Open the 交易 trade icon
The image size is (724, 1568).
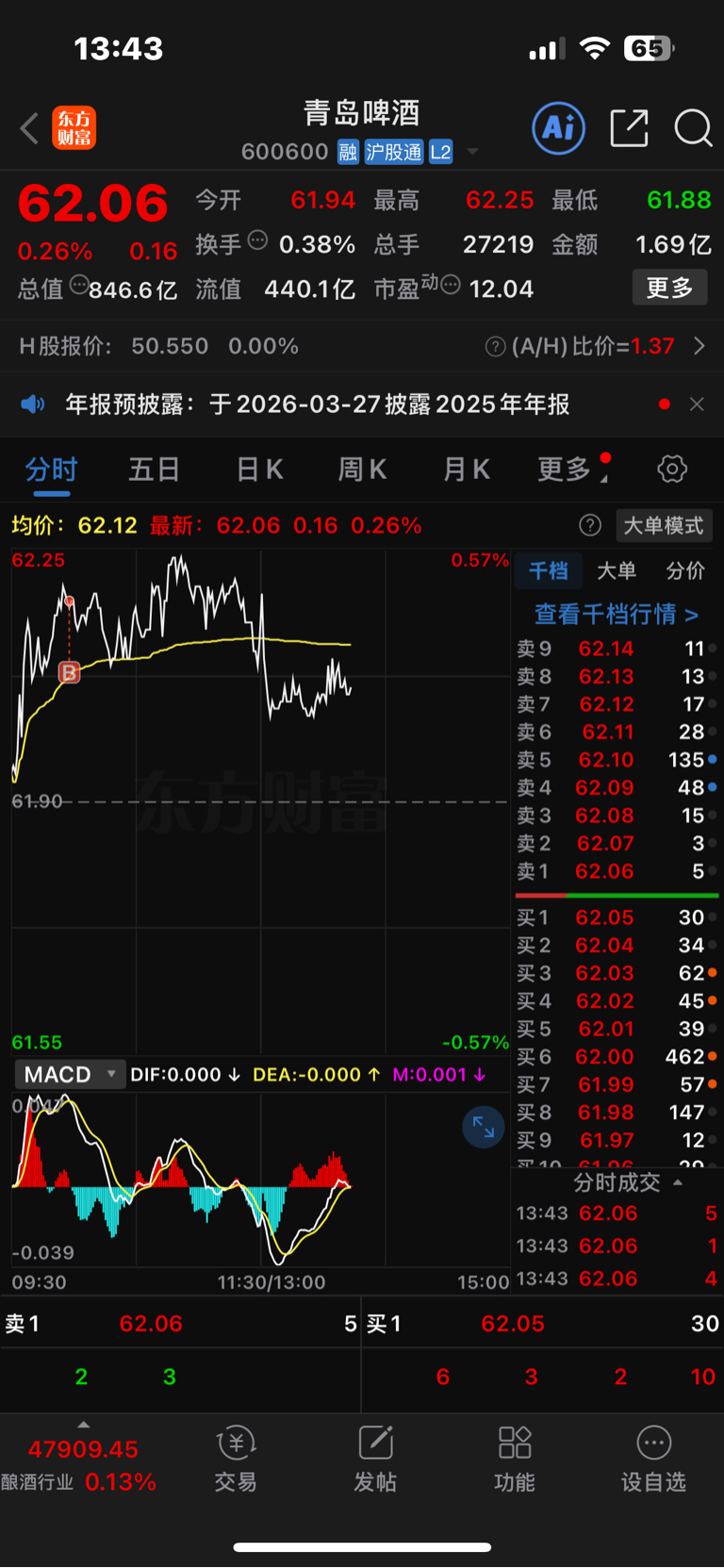pyautogui.click(x=236, y=1459)
